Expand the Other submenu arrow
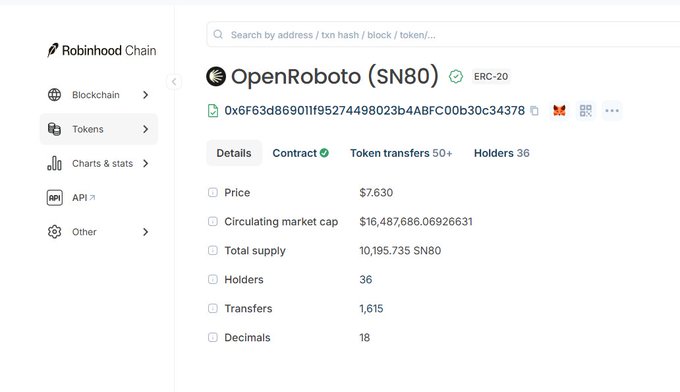The image size is (680, 392). (x=146, y=232)
